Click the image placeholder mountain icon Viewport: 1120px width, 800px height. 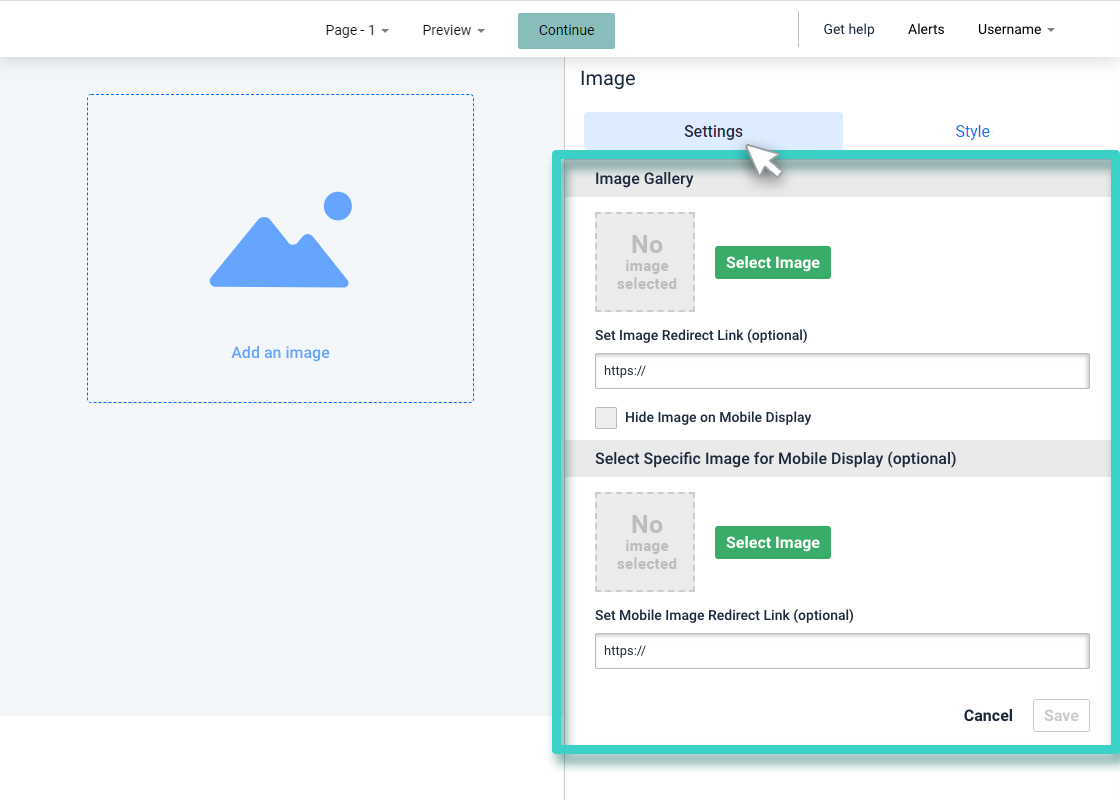point(280,240)
